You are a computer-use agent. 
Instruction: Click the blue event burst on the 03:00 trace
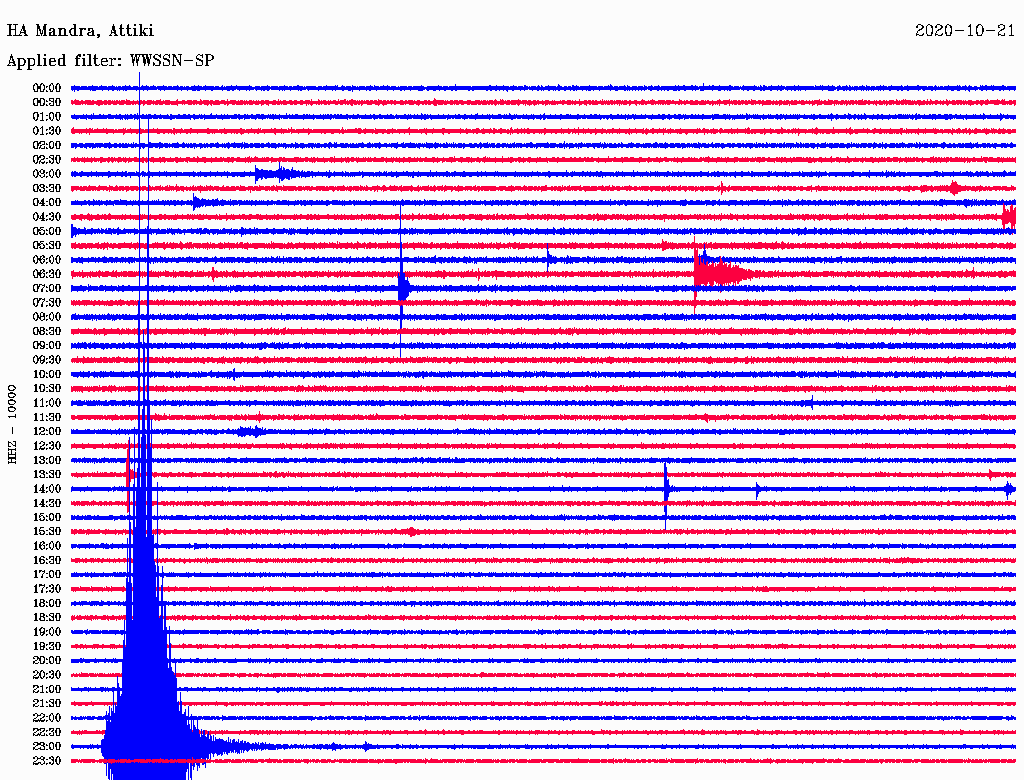click(280, 174)
